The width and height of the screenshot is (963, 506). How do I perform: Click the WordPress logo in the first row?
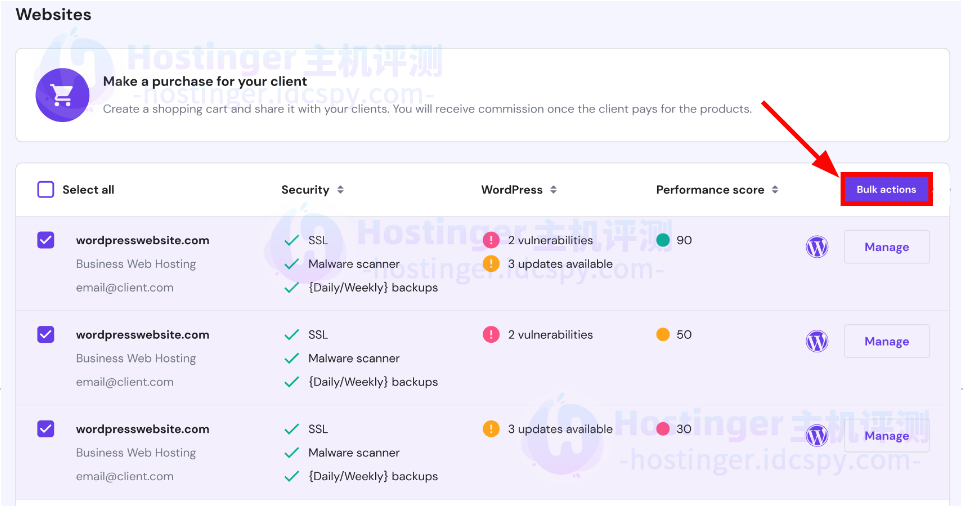pyautogui.click(x=817, y=247)
